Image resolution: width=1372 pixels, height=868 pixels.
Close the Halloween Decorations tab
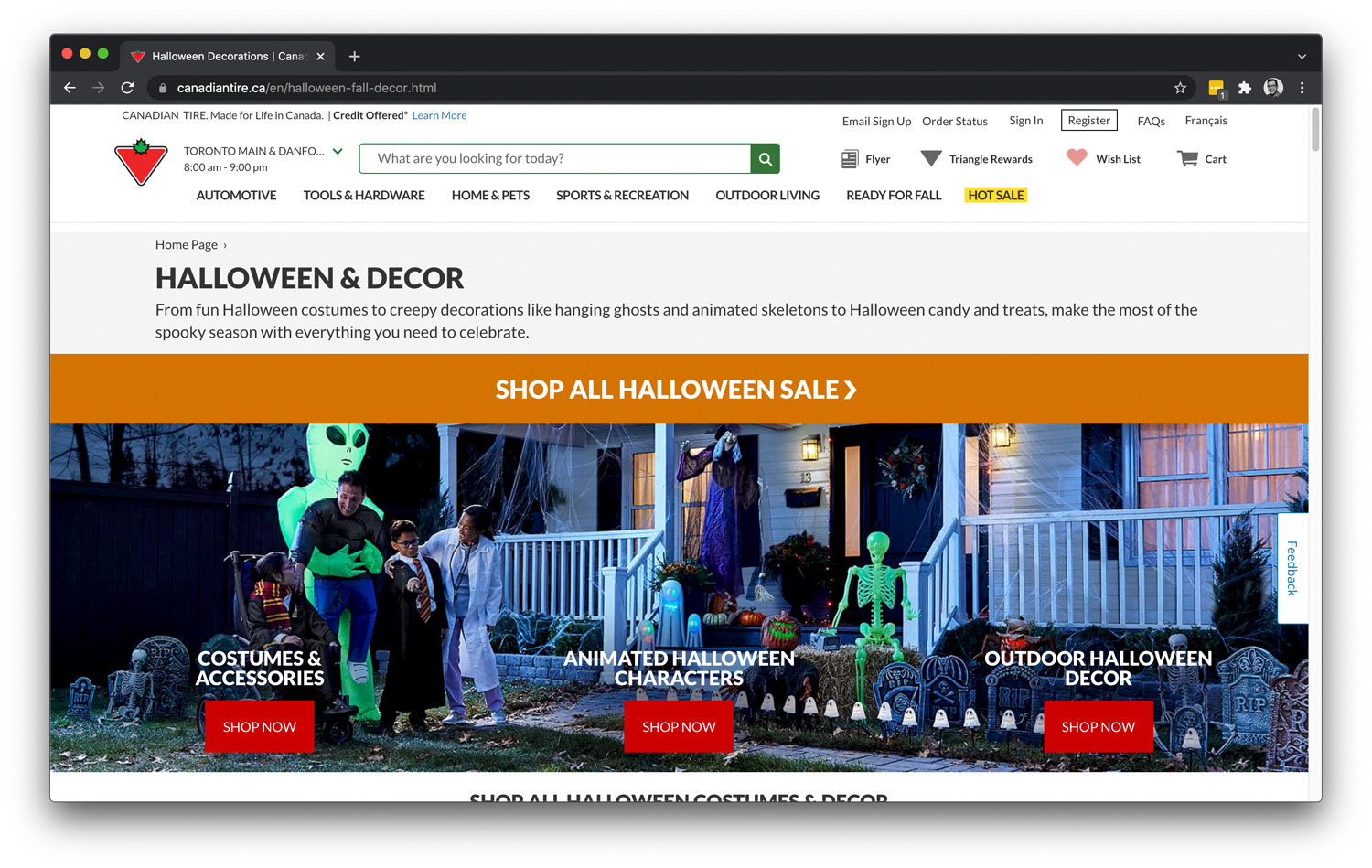pos(320,57)
